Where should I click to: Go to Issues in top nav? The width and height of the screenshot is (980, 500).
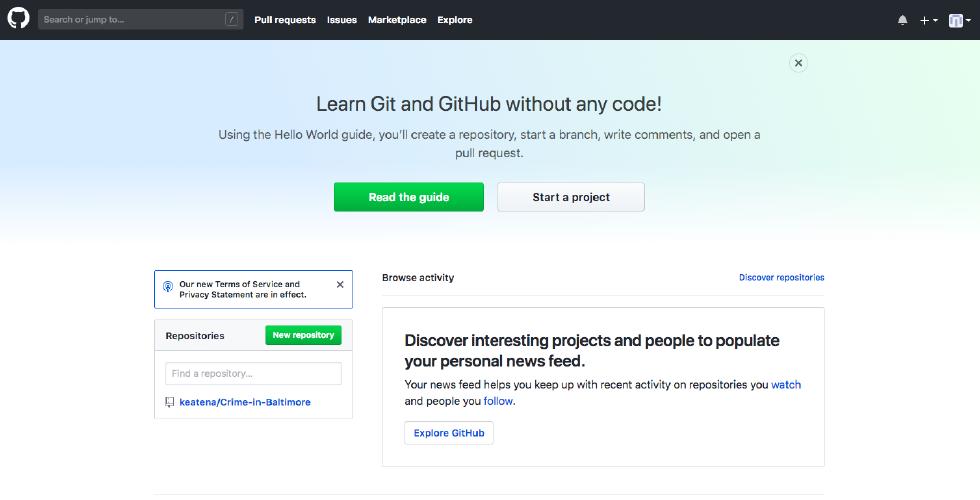tap(342, 20)
